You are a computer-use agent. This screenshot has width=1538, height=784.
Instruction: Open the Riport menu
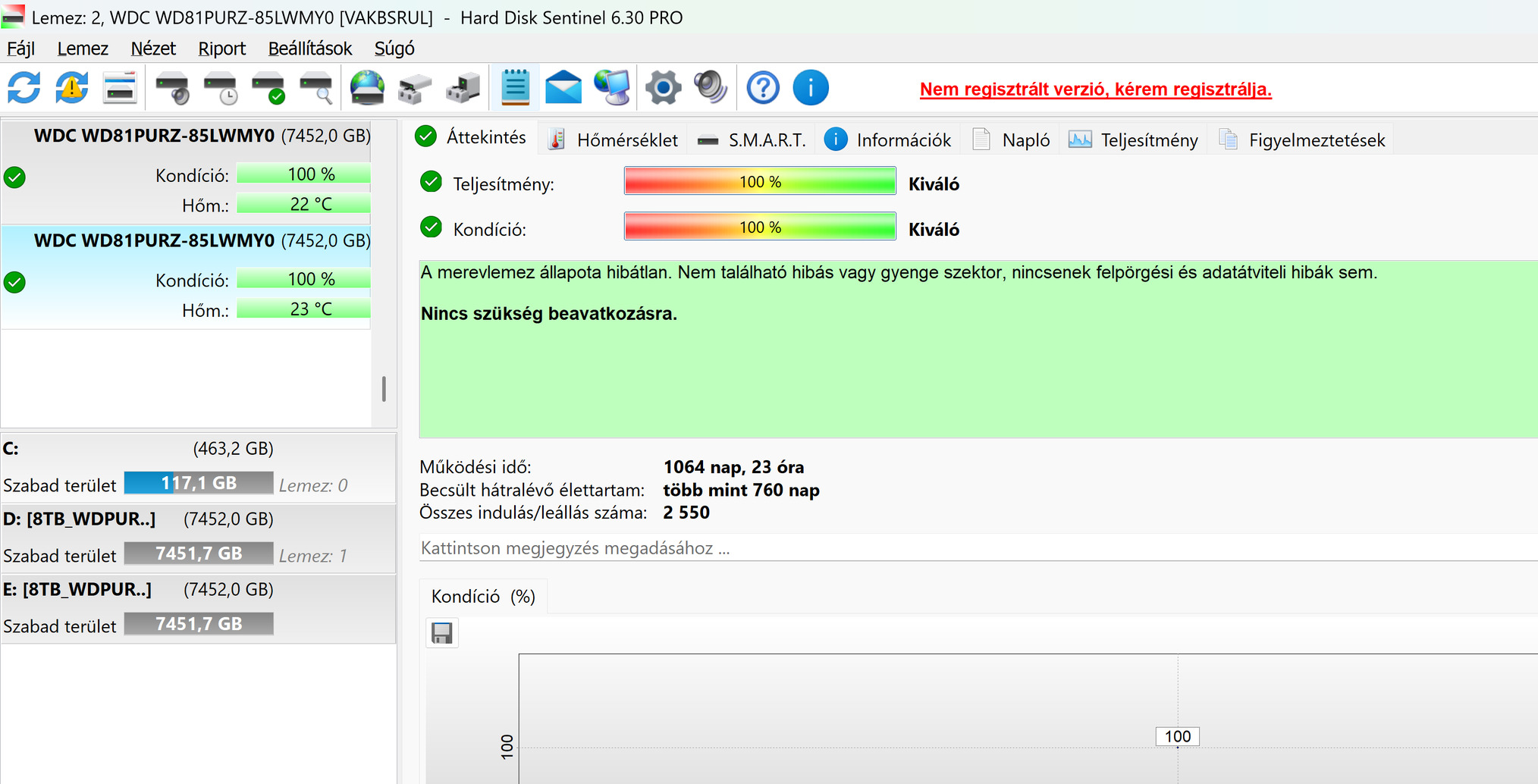point(222,49)
